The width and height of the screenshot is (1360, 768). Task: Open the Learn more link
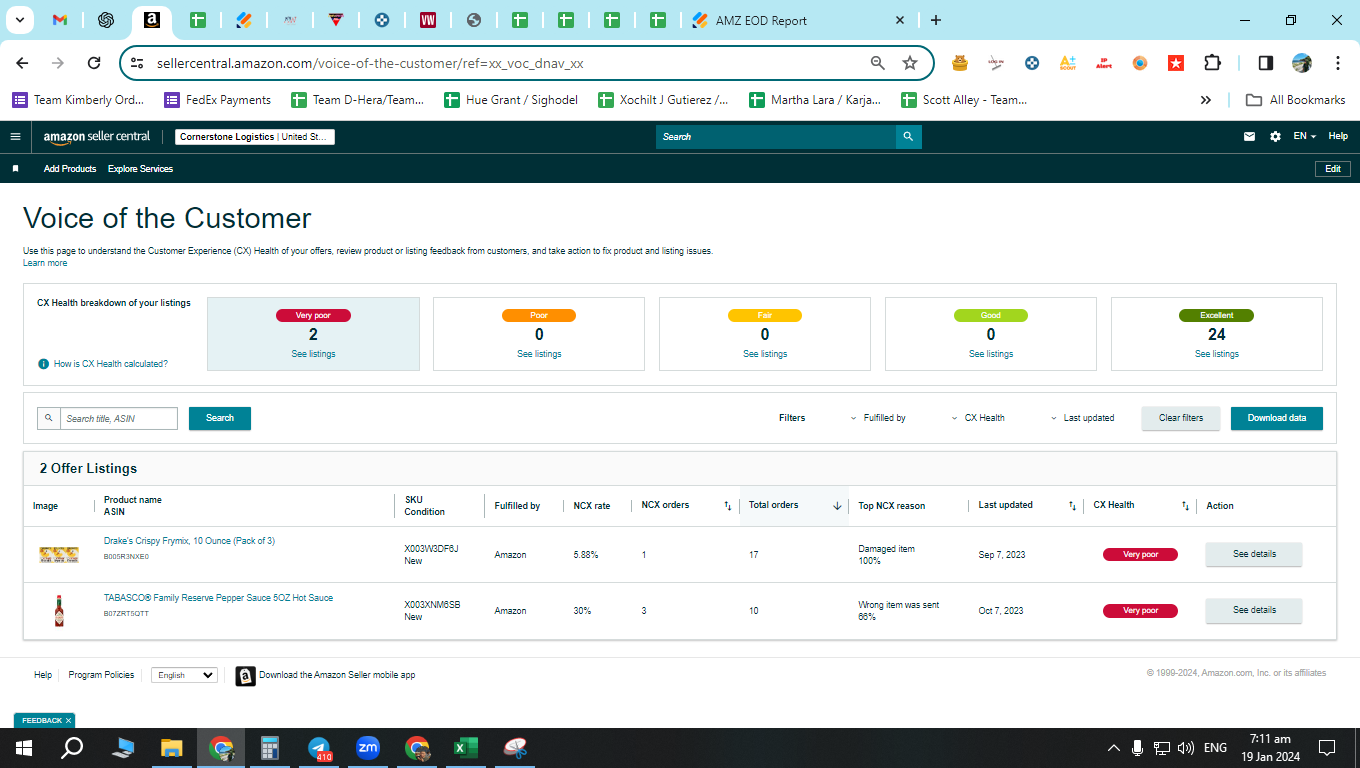(45, 263)
